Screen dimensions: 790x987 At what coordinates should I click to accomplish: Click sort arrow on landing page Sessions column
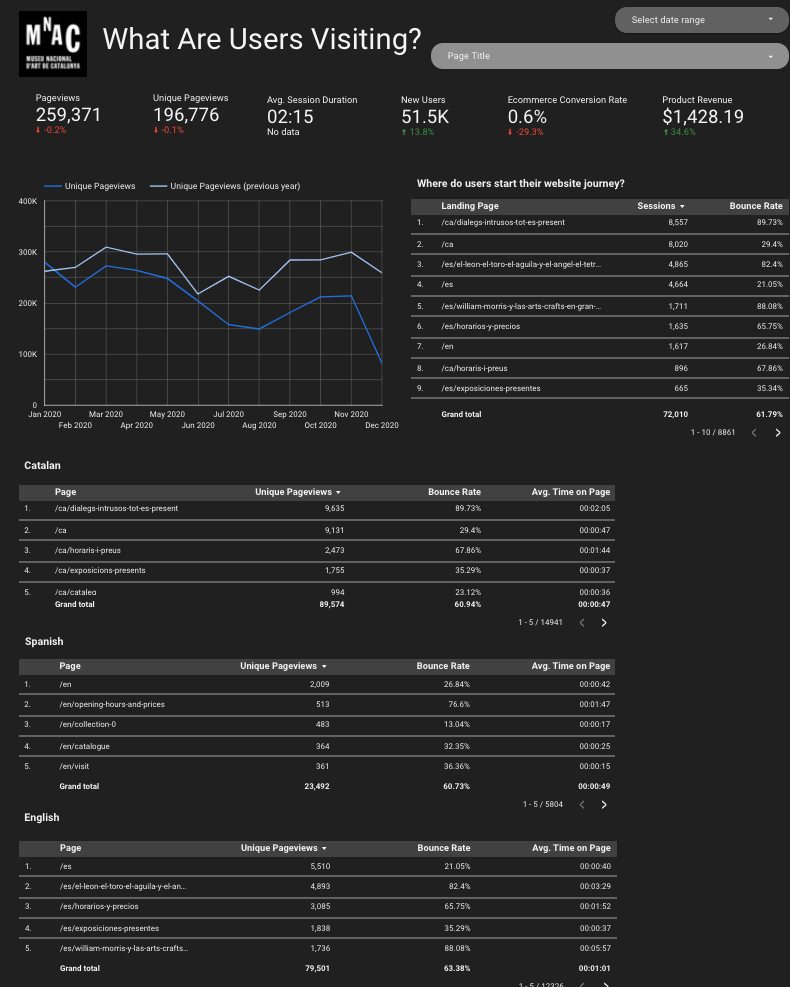pyautogui.click(x=683, y=206)
